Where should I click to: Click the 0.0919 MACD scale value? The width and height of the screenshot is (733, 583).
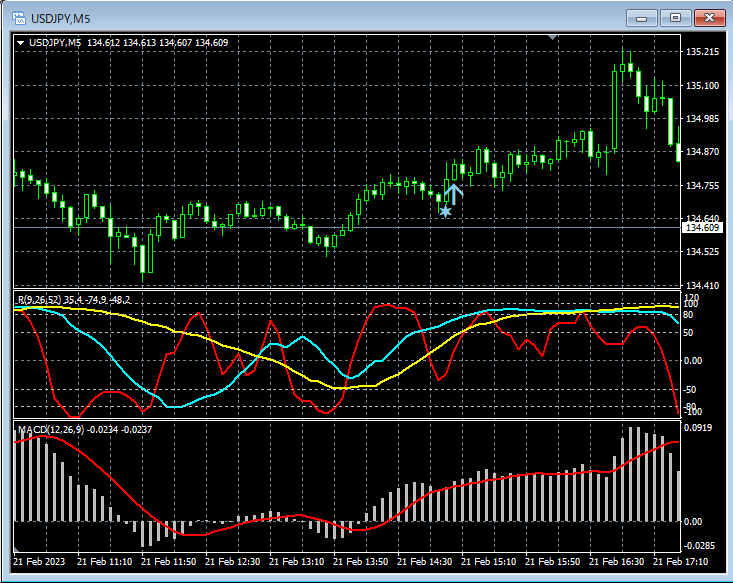700,429
